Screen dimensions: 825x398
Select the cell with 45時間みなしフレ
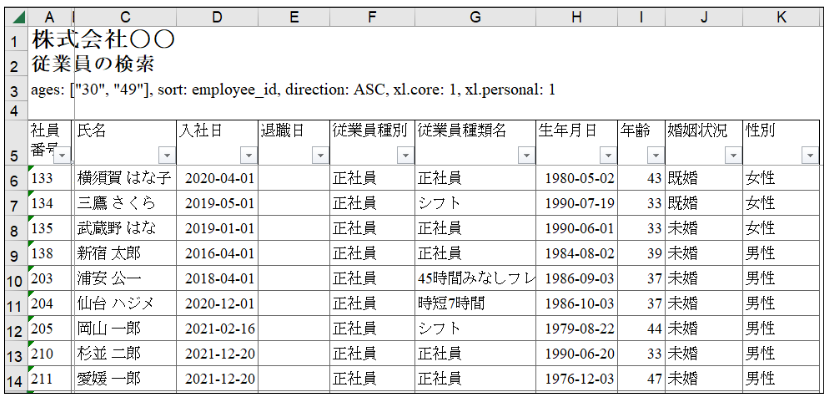pos(475,277)
